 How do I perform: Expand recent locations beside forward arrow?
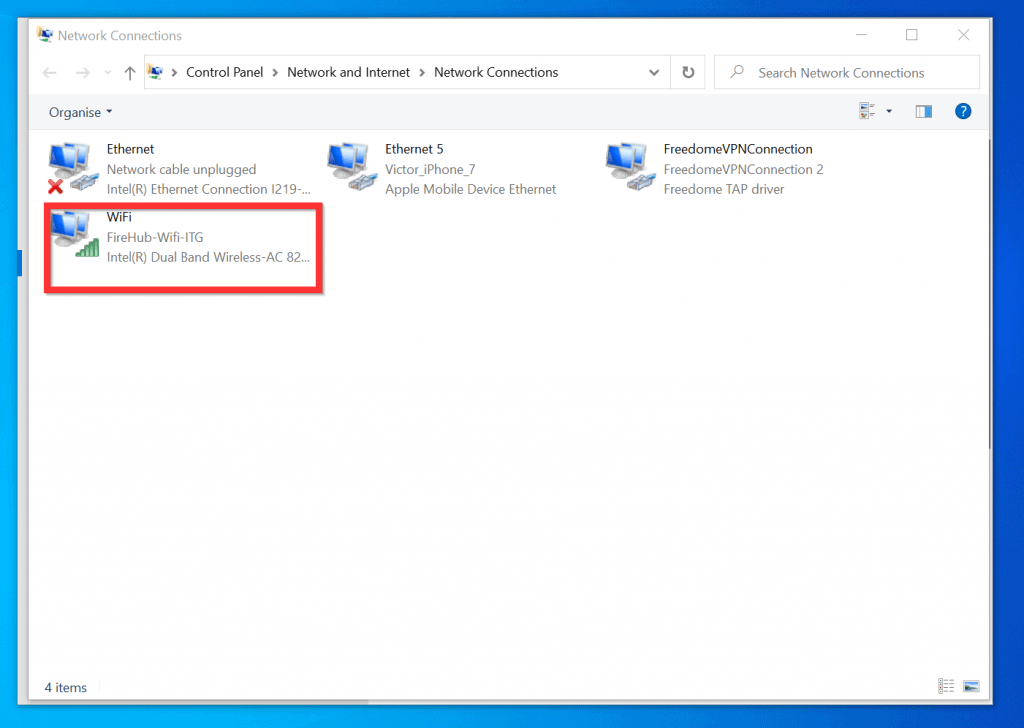point(107,72)
